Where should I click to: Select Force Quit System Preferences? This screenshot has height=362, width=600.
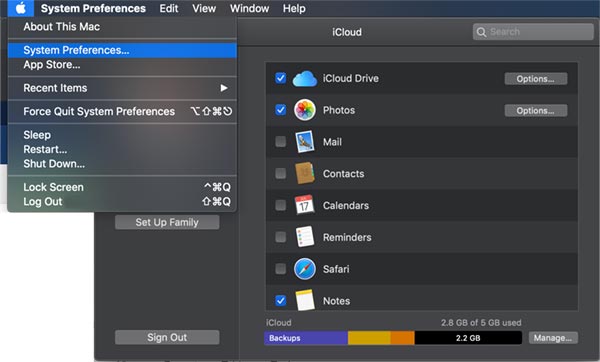pos(122,111)
